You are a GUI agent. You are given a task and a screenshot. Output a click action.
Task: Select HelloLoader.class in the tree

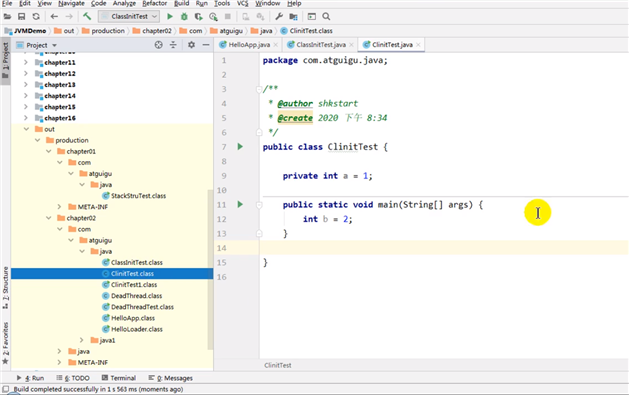tap(136, 329)
